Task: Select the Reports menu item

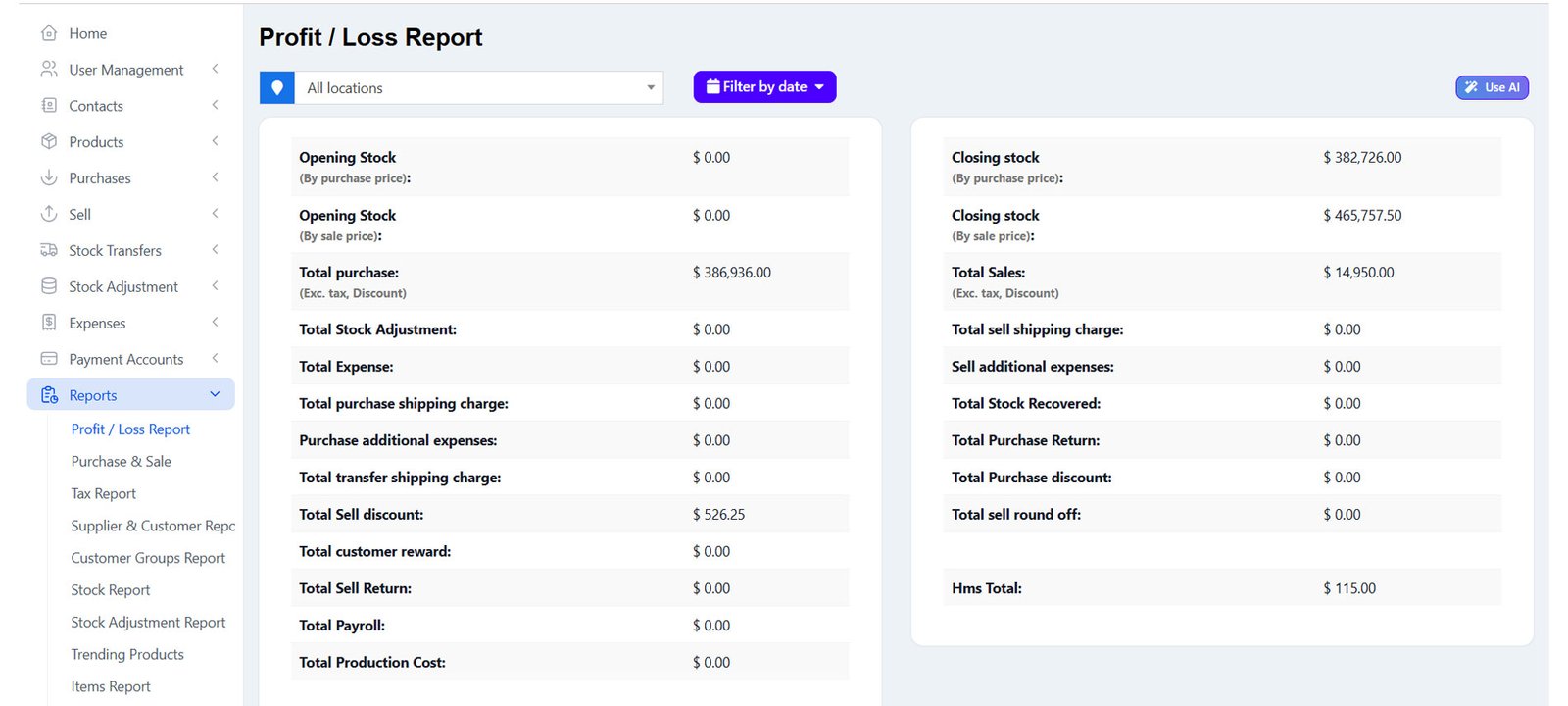Action: pyautogui.click(x=131, y=395)
